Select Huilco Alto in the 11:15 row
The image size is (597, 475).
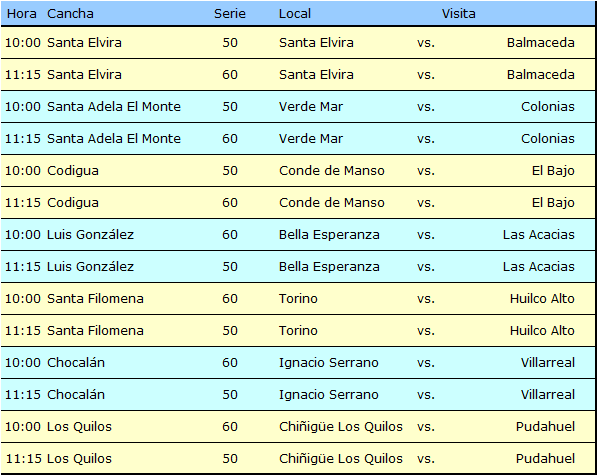coord(542,330)
